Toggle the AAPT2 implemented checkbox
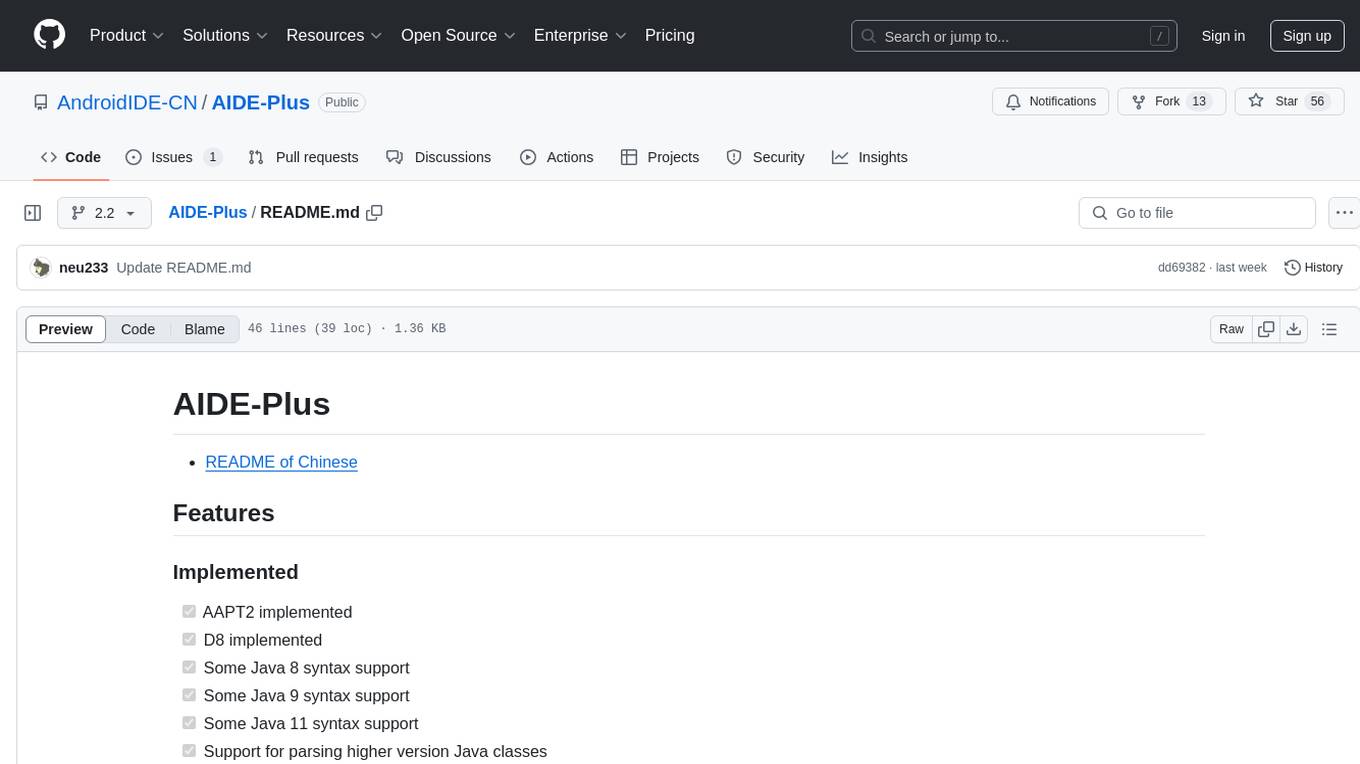 (189, 611)
